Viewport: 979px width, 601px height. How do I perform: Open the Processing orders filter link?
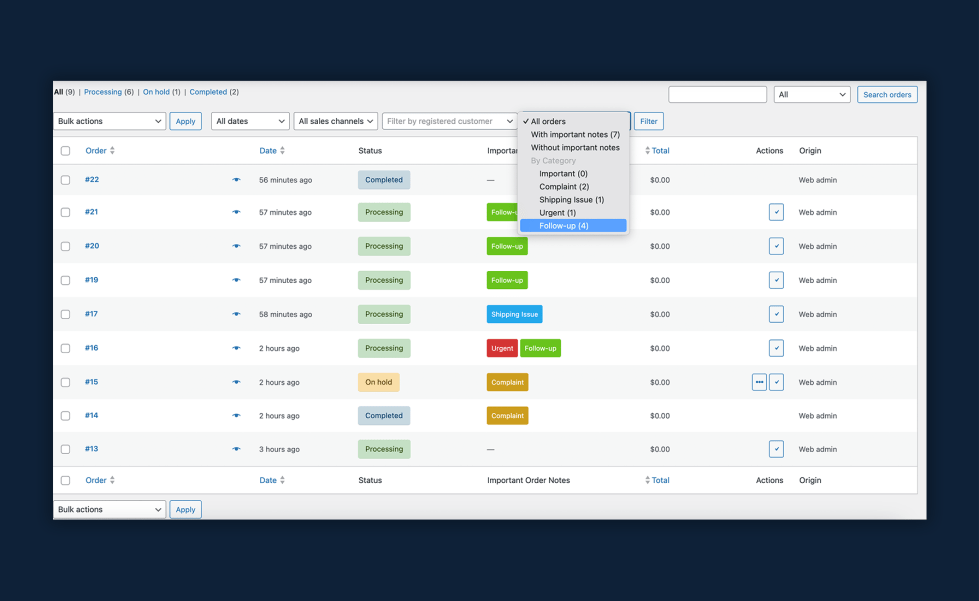104,91
